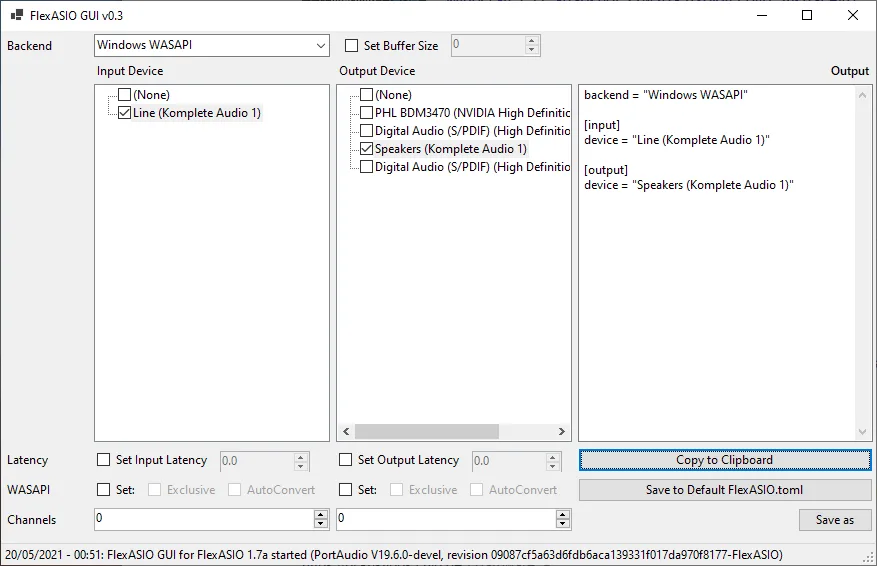
Task: Toggle the input WASAPI AutoConvert checkbox
Action: 234,490
